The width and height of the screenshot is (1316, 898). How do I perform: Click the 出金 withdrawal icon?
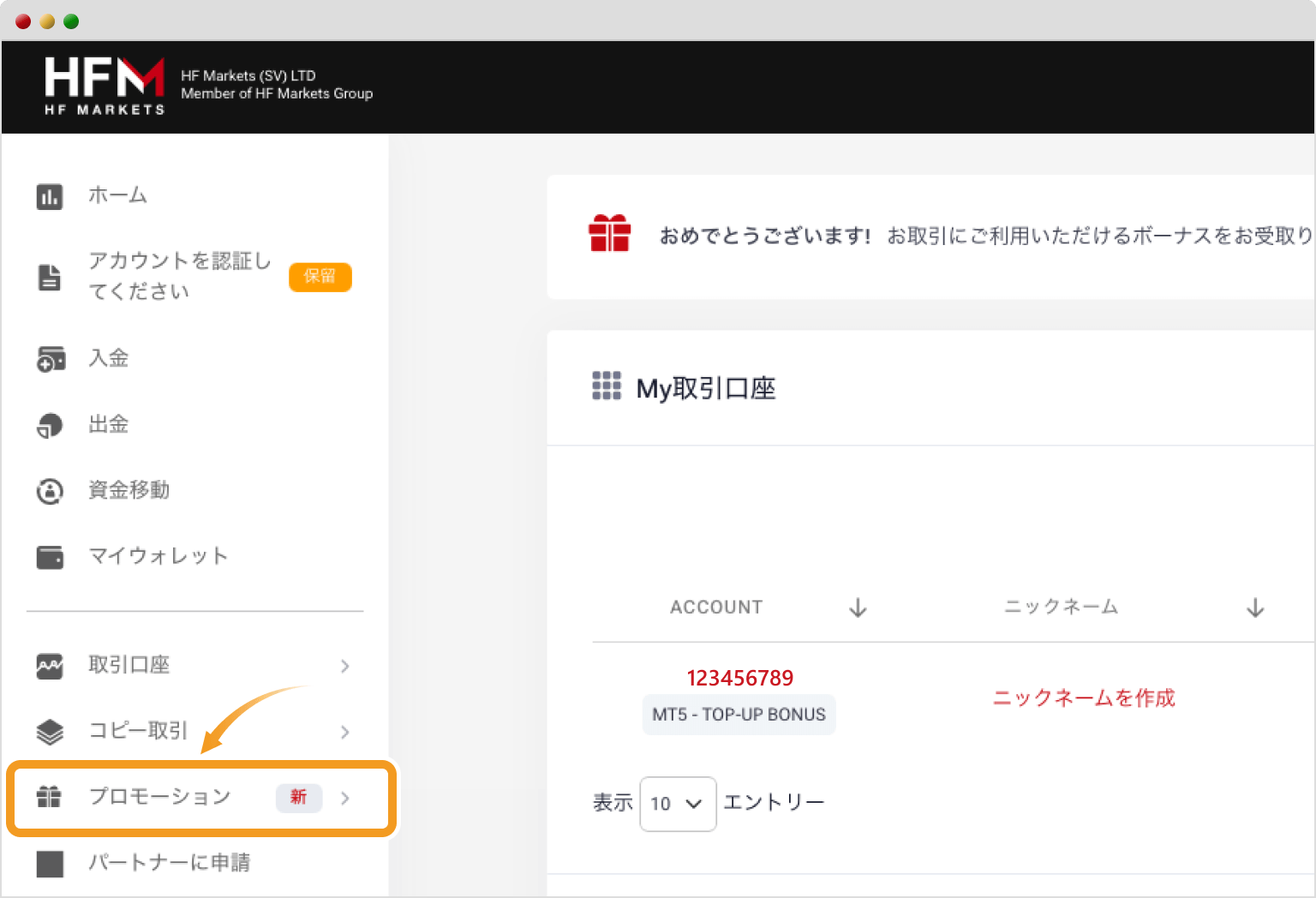50,425
